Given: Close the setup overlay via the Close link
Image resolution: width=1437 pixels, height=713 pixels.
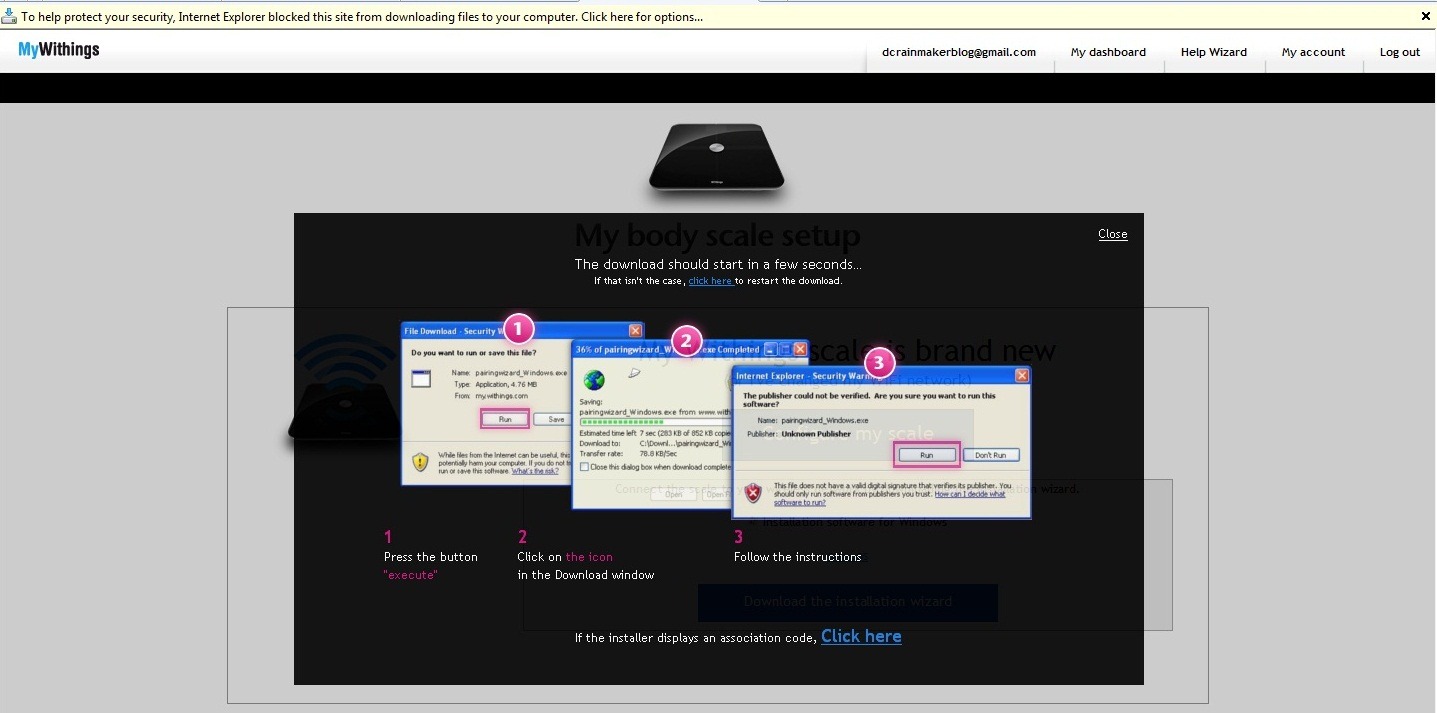Looking at the screenshot, I should 1113,234.
